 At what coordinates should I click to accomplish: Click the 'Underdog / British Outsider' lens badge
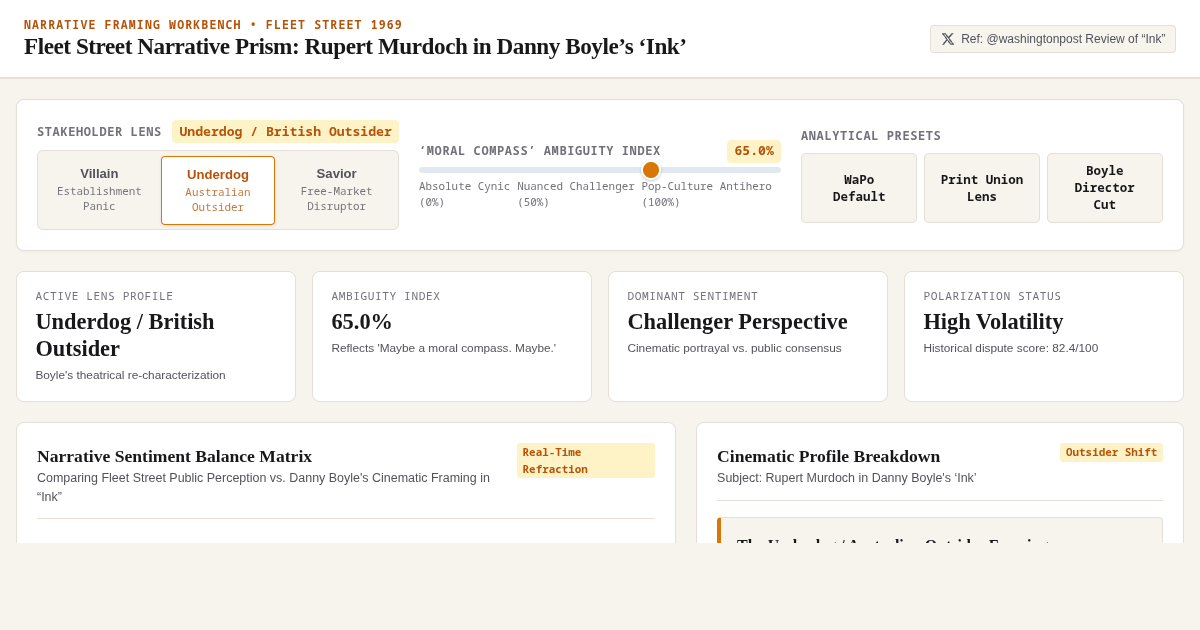point(285,132)
